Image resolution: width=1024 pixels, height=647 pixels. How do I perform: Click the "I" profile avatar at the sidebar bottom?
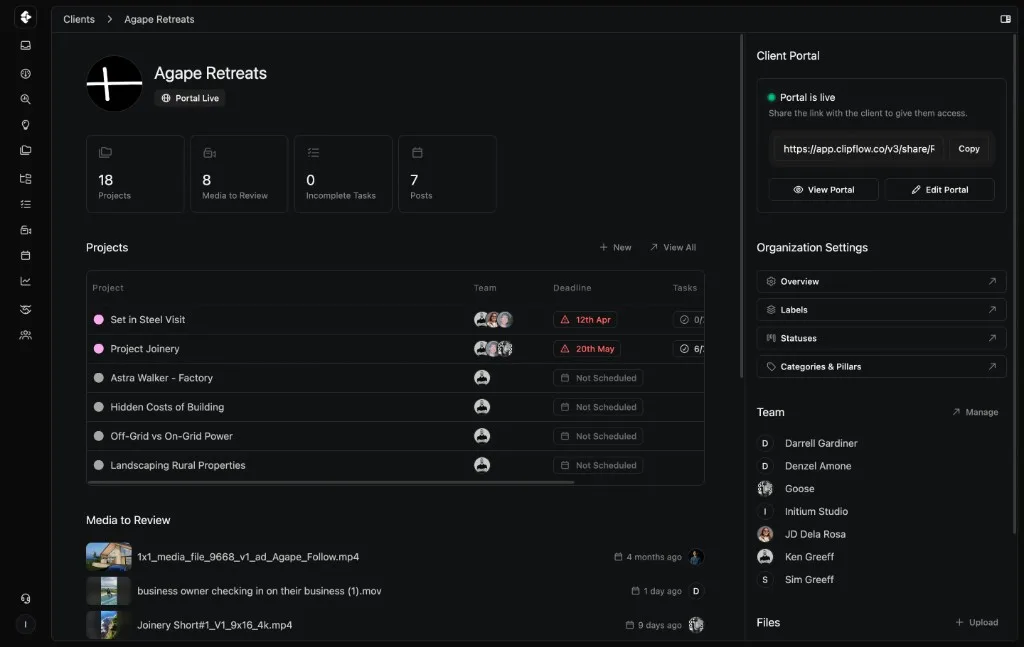pyautogui.click(x=25, y=624)
